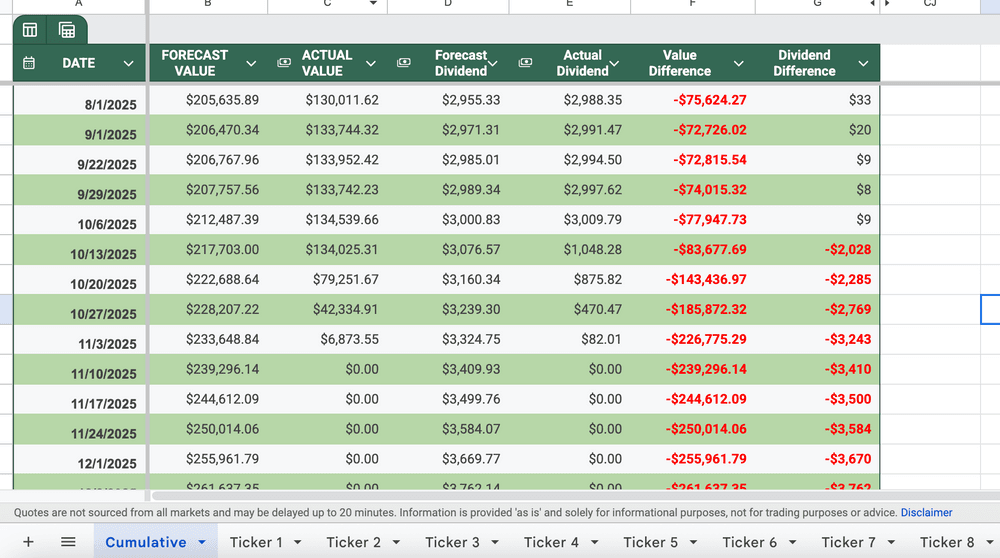Open the Cumulative tab options arrow
This screenshot has height=558, width=1000.
(202, 542)
